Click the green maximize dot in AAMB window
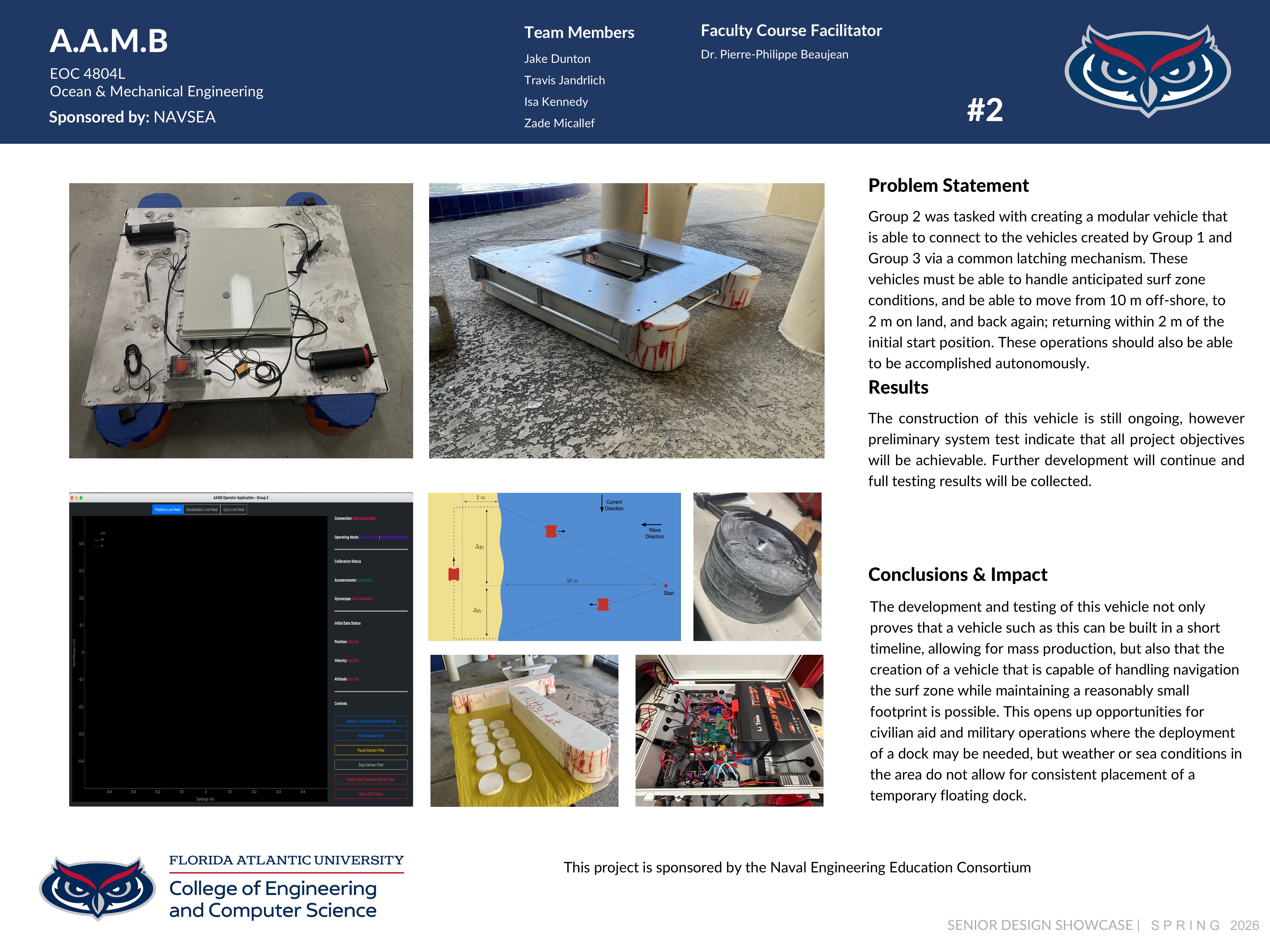Screen dimensions: 1270x952 pos(81,497)
